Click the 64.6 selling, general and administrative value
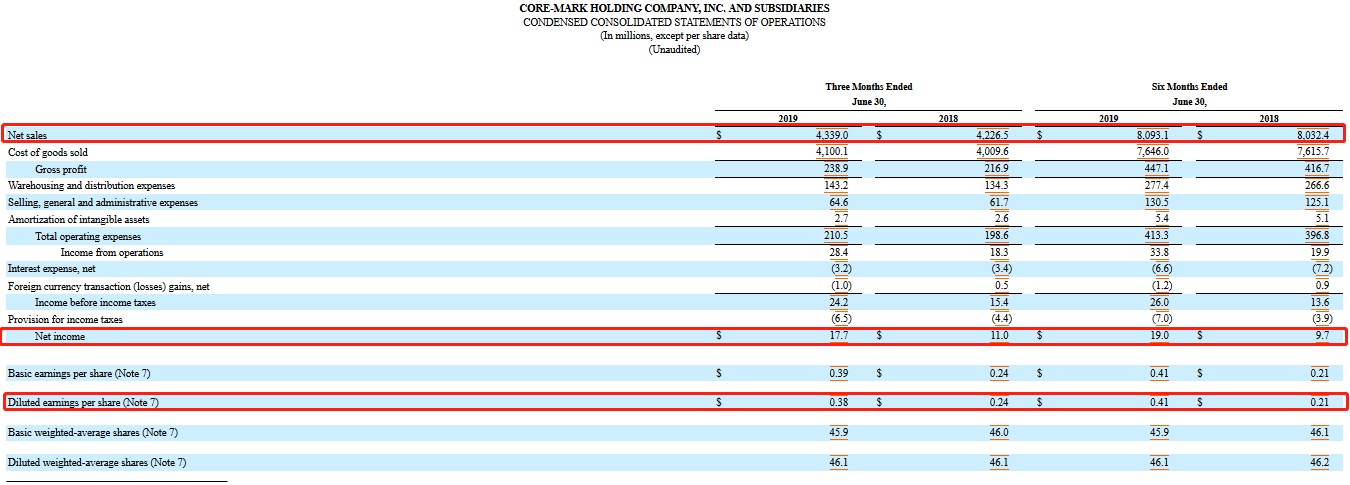The image size is (1350, 485). [838, 202]
